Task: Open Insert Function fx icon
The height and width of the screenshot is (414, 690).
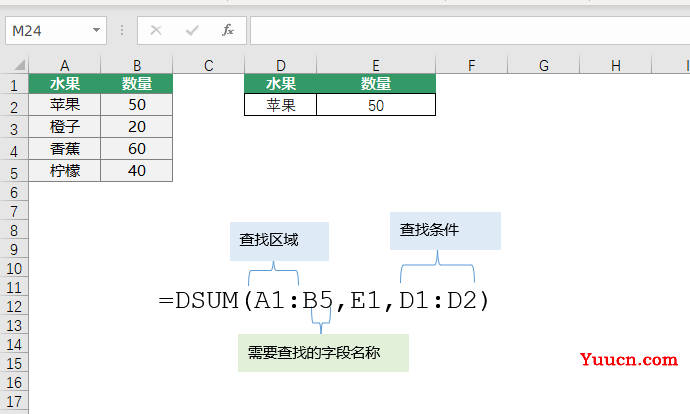Action: 228,30
